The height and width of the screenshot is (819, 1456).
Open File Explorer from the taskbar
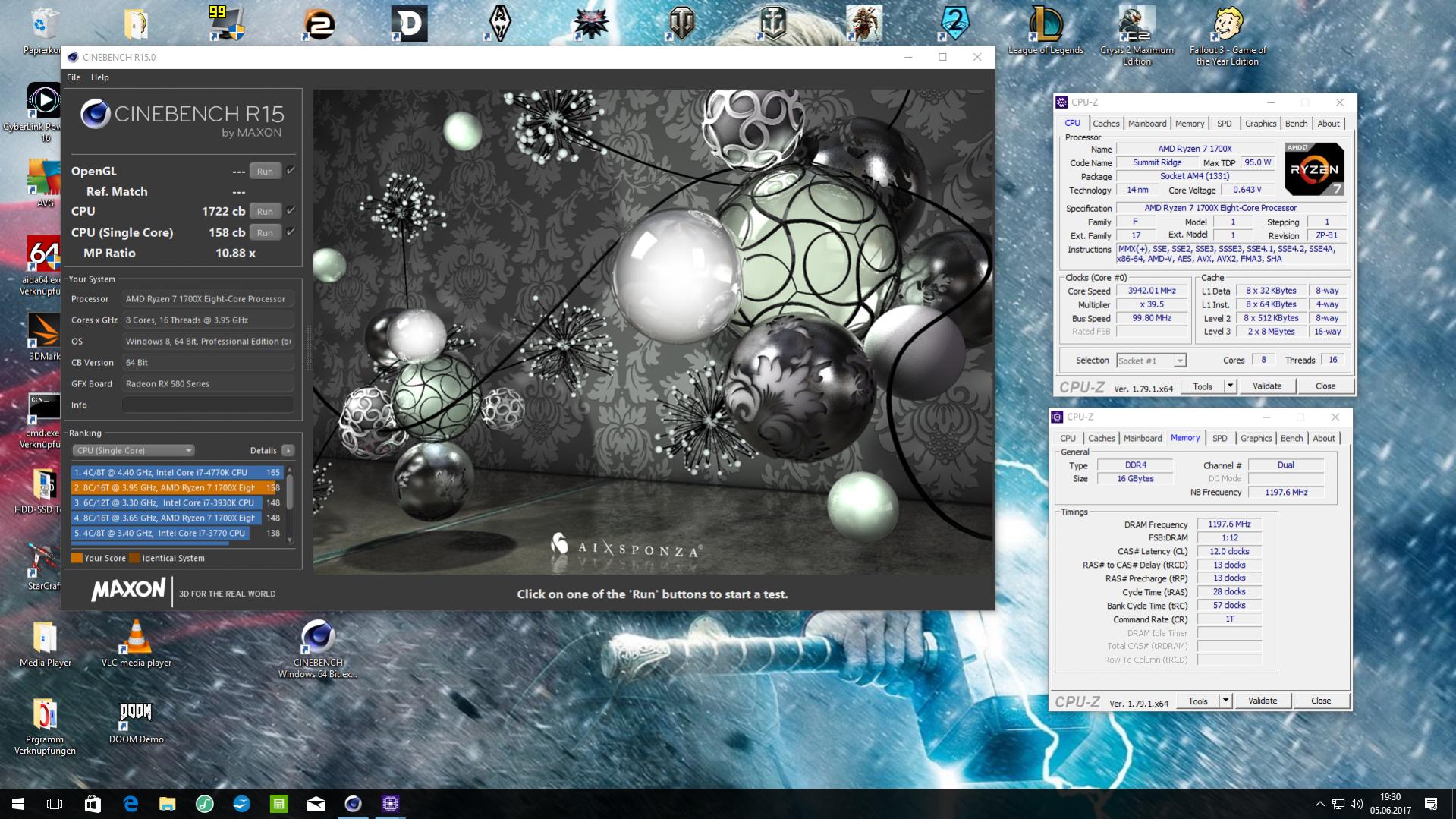[x=167, y=804]
